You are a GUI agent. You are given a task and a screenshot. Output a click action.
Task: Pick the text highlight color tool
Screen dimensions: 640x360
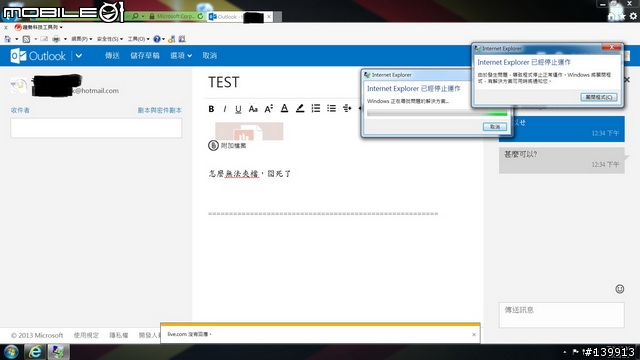[x=300, y=108]
